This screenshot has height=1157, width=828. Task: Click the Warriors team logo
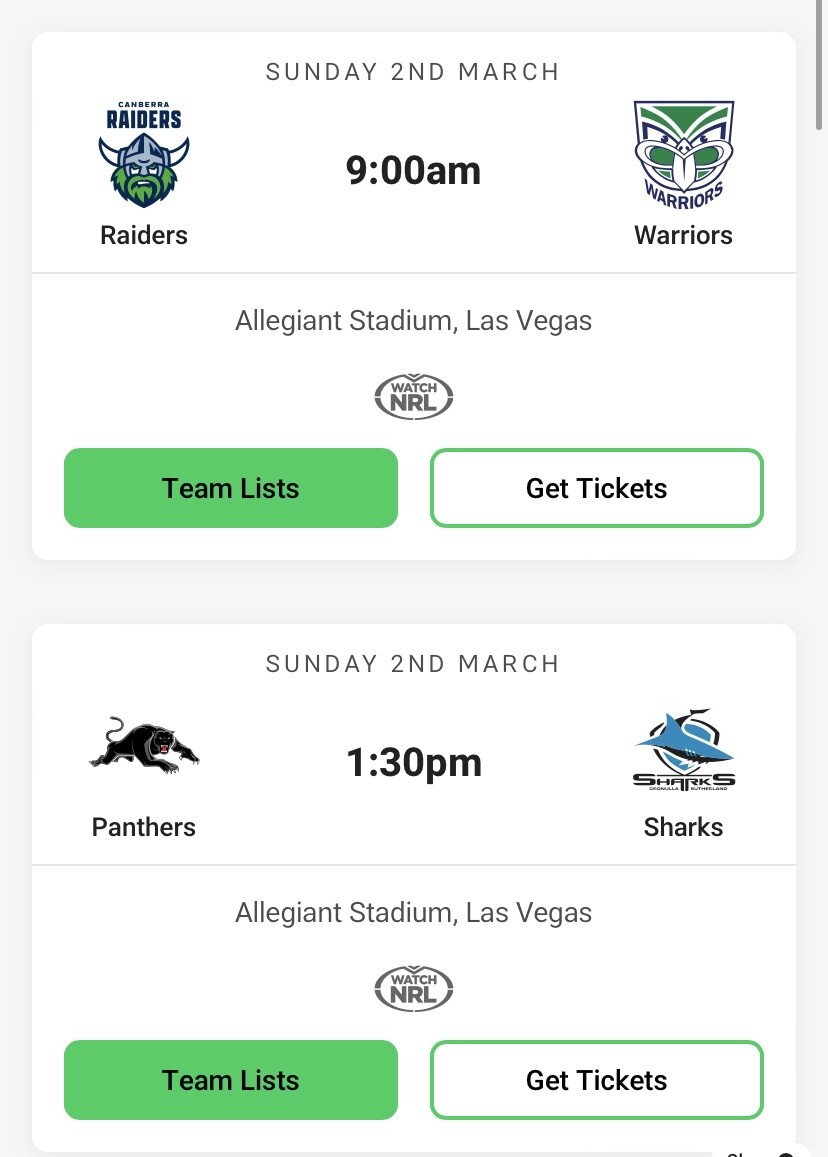[684, 155]
